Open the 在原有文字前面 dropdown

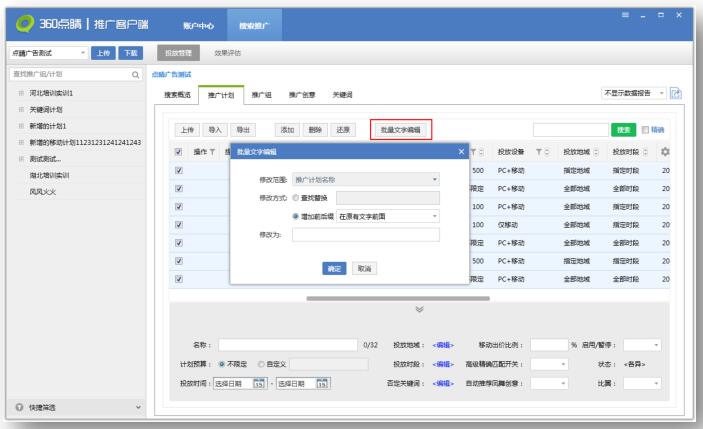click(x=387, y=215)
